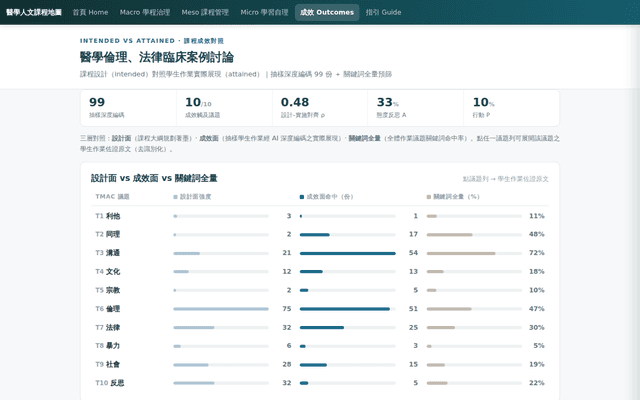Click the 99 抽樣深度編碼 stat card
This screenshot has height=400, width=640.
(x=128, y=108)
